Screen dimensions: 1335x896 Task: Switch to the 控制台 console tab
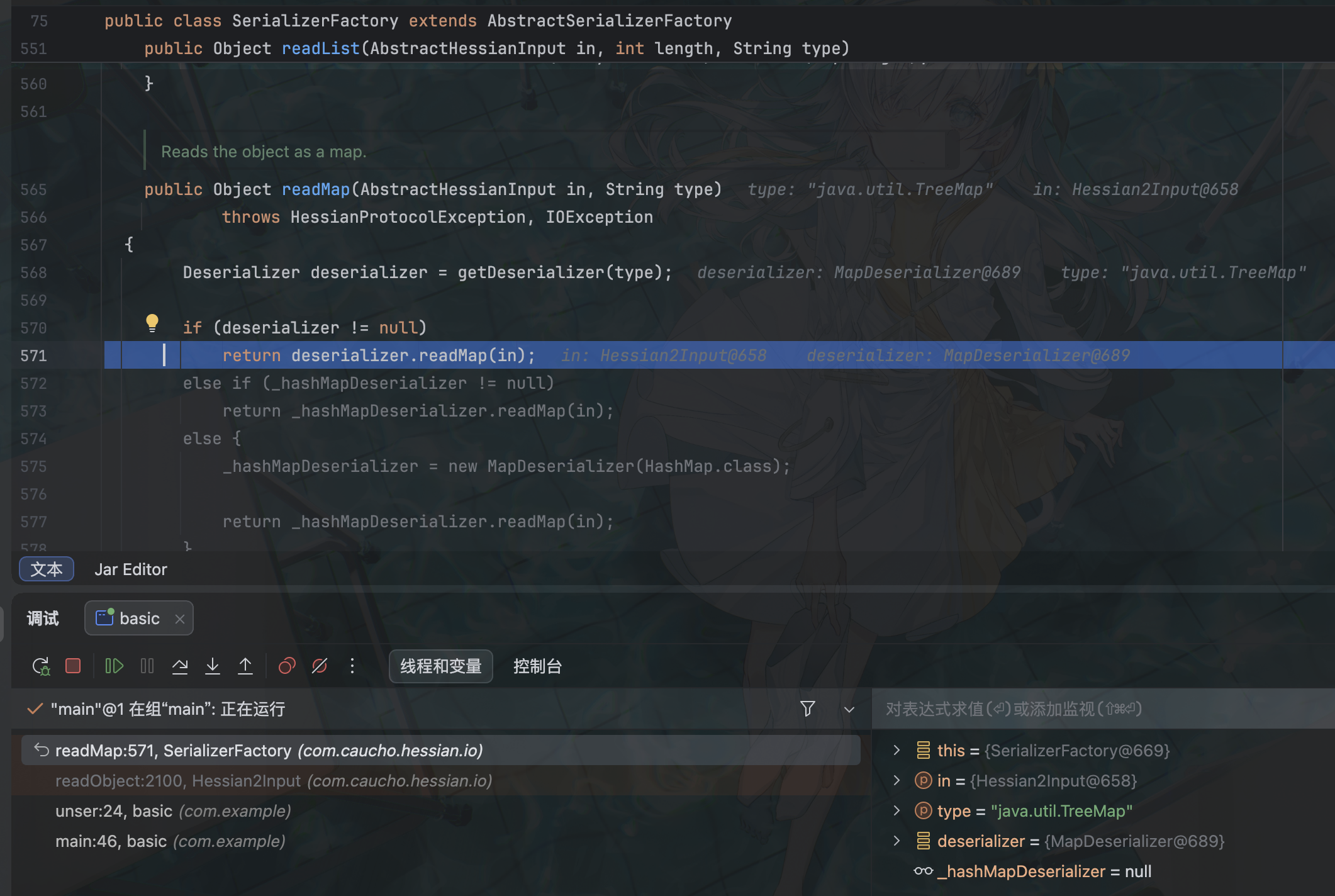coord(537,666)
